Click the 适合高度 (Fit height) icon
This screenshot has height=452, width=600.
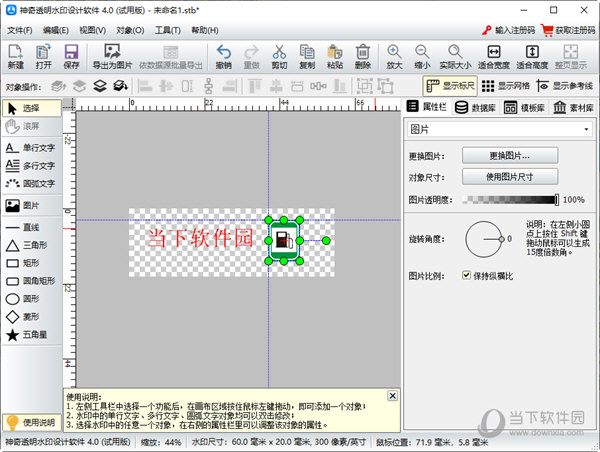[x=532, y=57]
